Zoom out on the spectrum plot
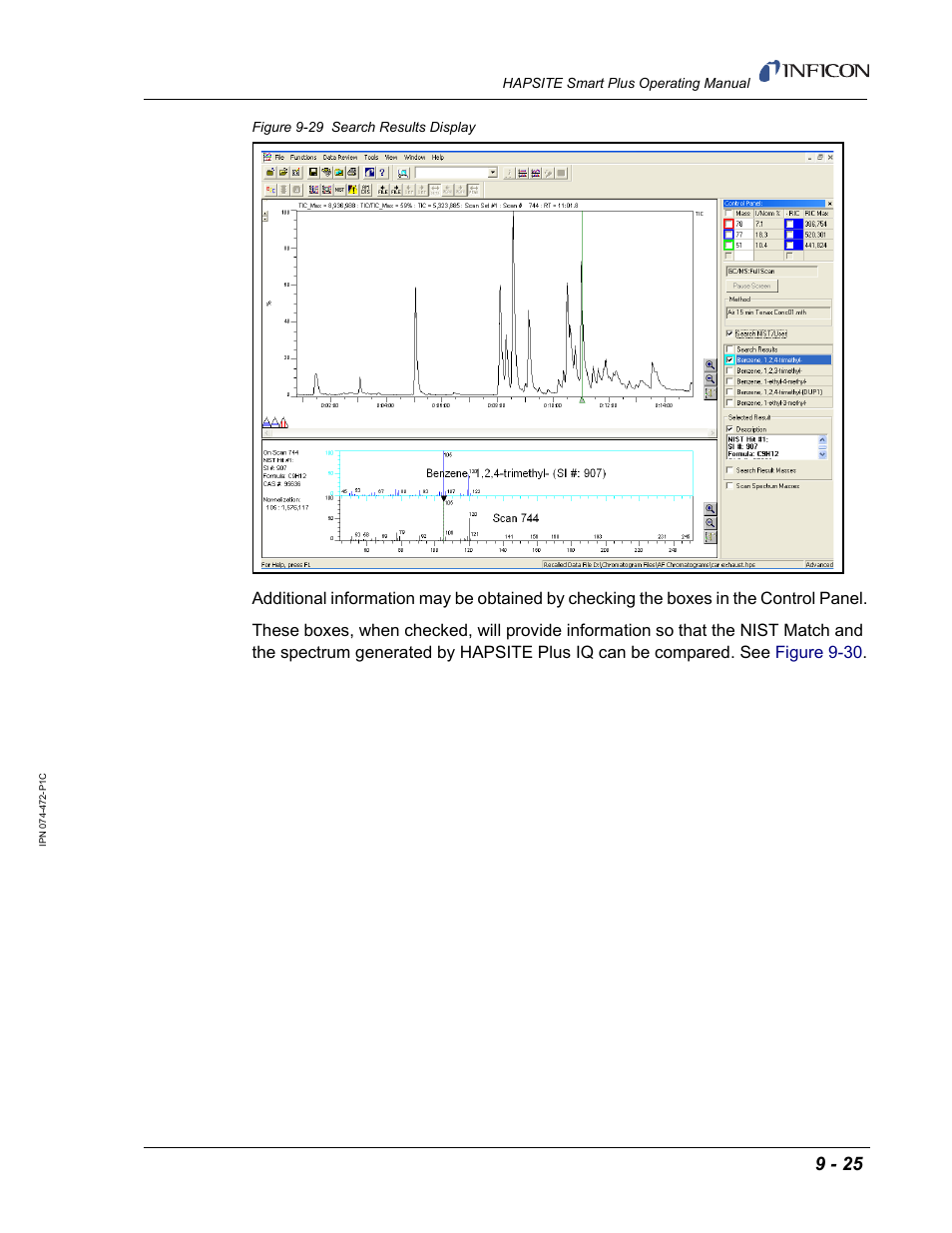The height and width of the screenshot is (1233, 952). [x=710, y=523]
